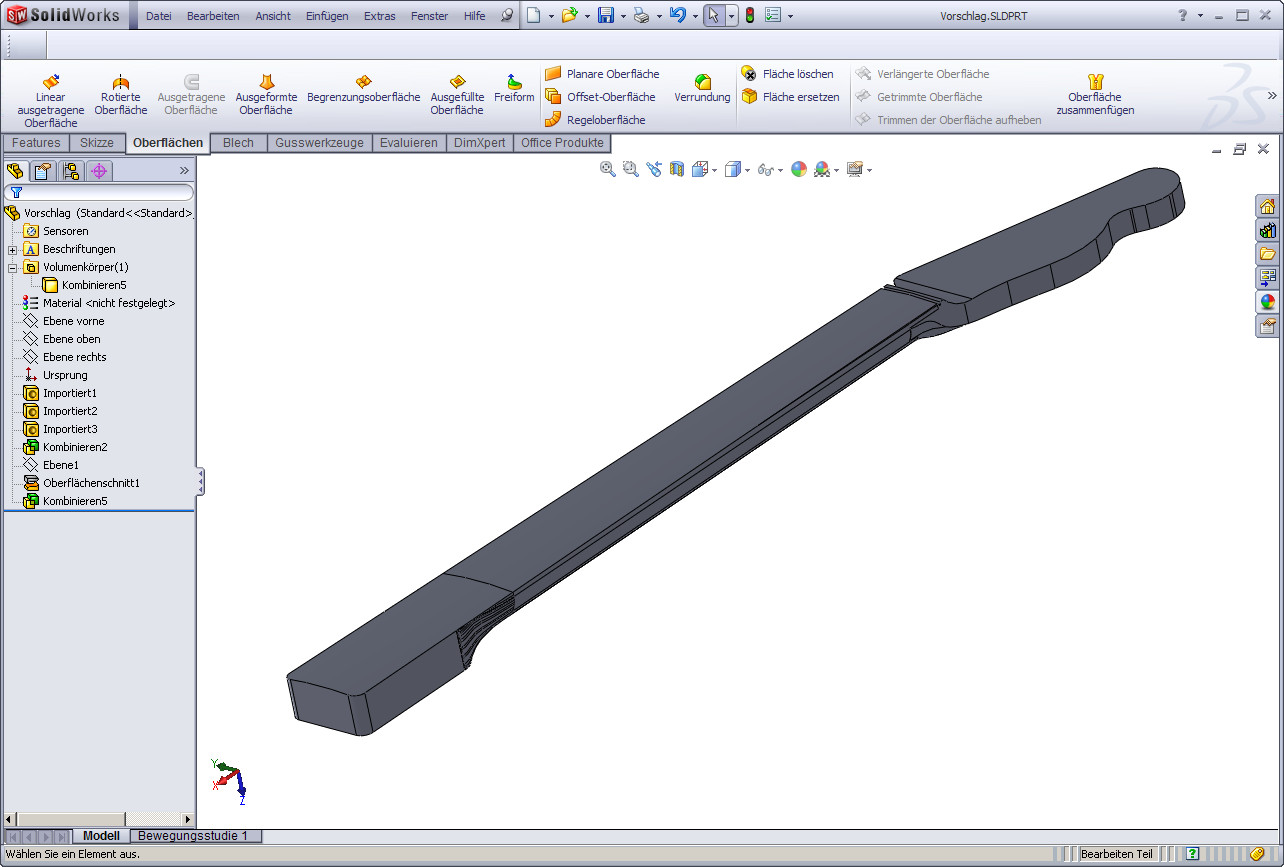The height and width of the screenshot is (867, 1284).
Task: Click Zoom to Fit in the view toolbar
Action: click(x=607, y=170)
